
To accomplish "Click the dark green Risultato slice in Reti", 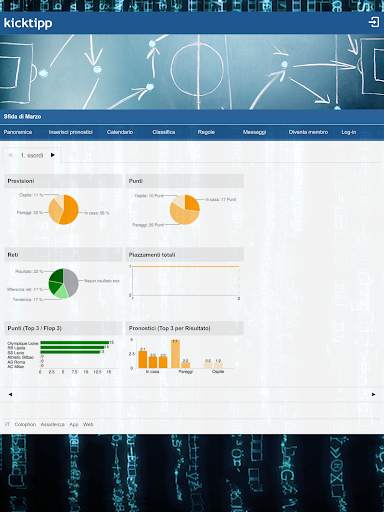I will [x=57, y=276].
